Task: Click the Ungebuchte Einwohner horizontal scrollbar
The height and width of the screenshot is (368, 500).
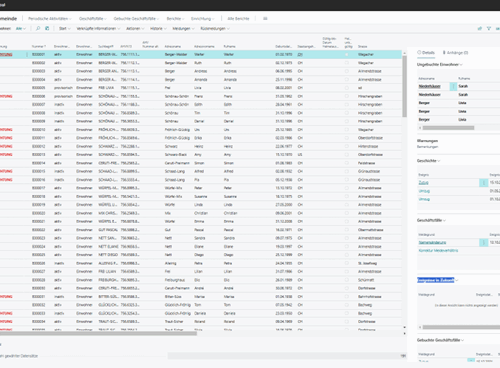Action: [448, 128]
